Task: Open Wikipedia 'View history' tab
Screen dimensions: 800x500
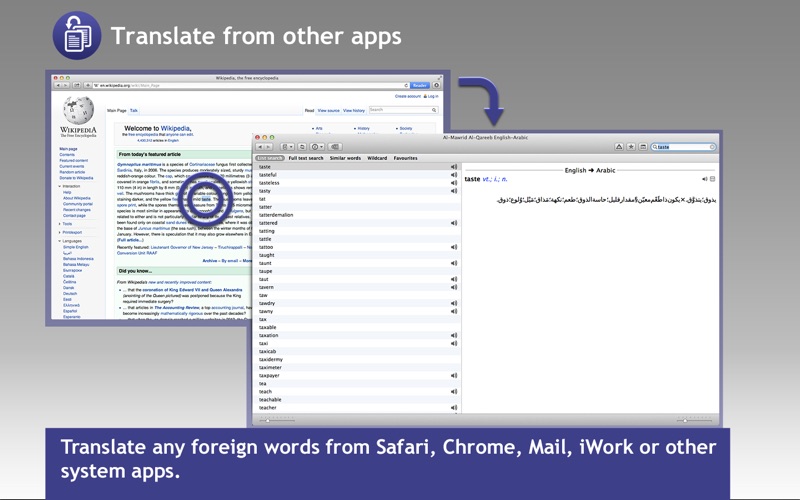Action: (x=354, y=110)
